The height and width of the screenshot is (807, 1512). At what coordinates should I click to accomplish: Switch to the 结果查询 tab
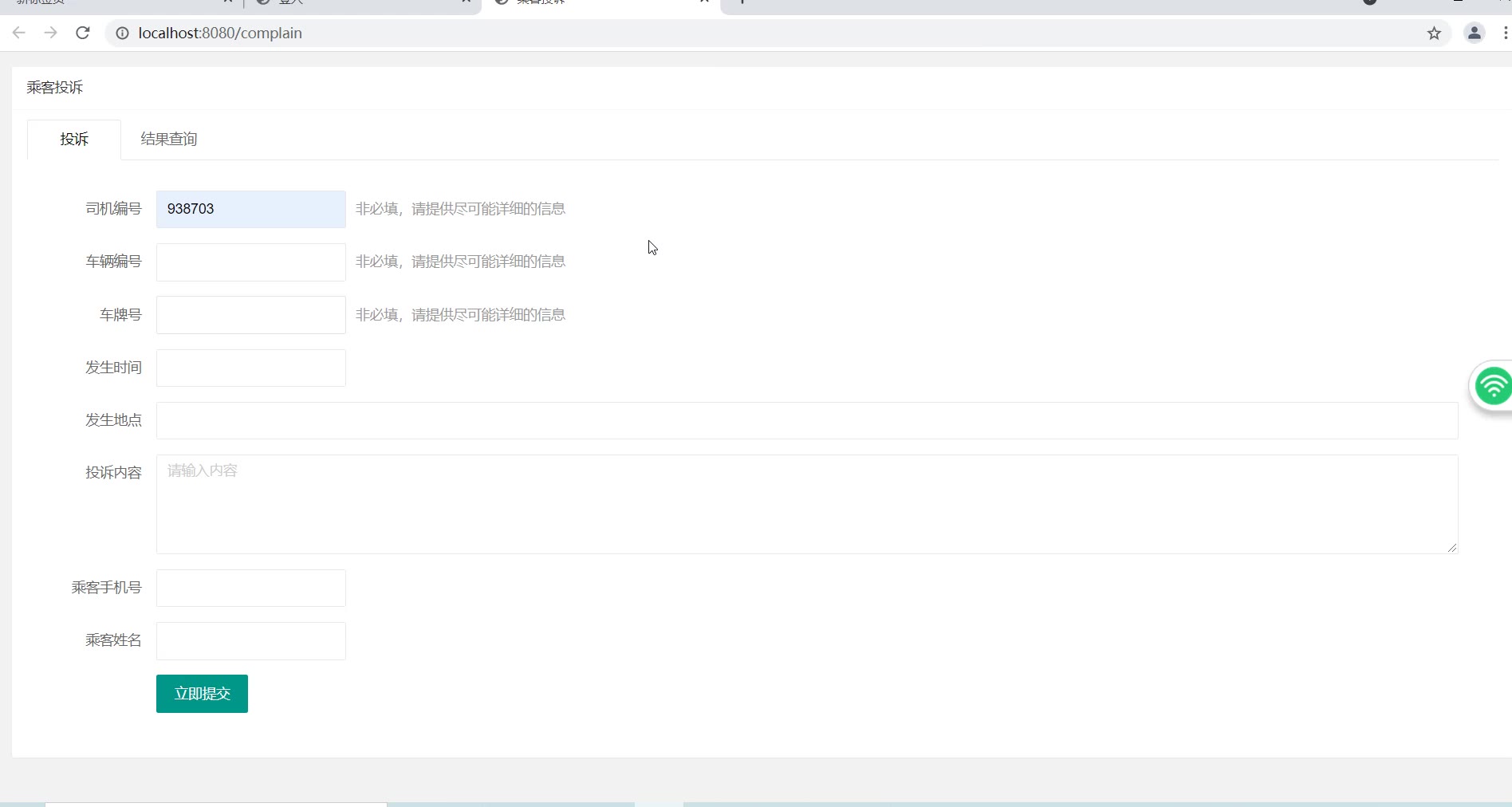pyautogui.click(x=168, y=140)
